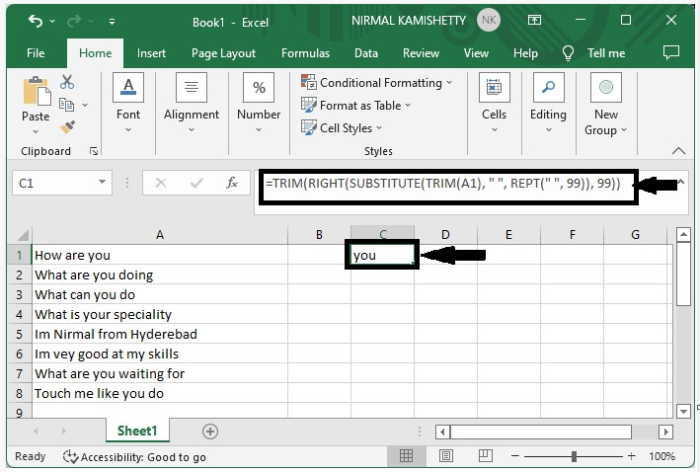700x472 pixels.
Task: Switch to Page Break Preview view
Action: (x=485, y=456)
